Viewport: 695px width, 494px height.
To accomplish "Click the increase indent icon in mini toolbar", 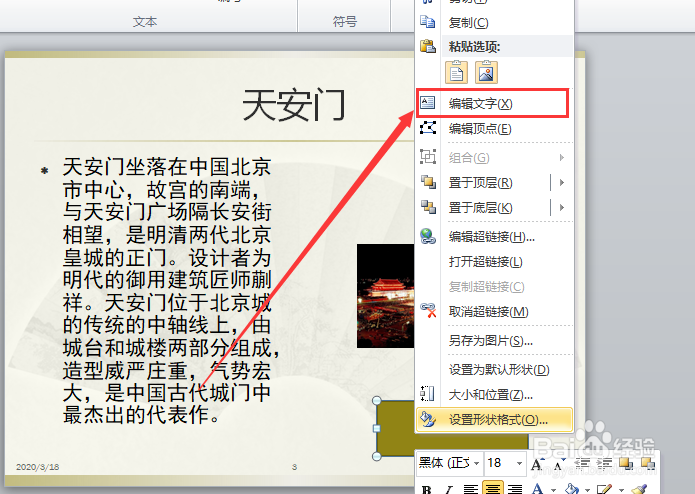I will 604,464.
